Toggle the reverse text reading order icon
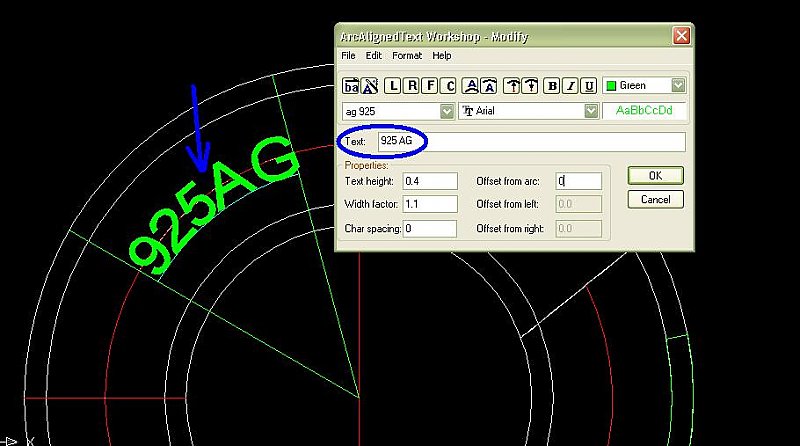This screenshot has height=446, width=800. pos(351,86)
